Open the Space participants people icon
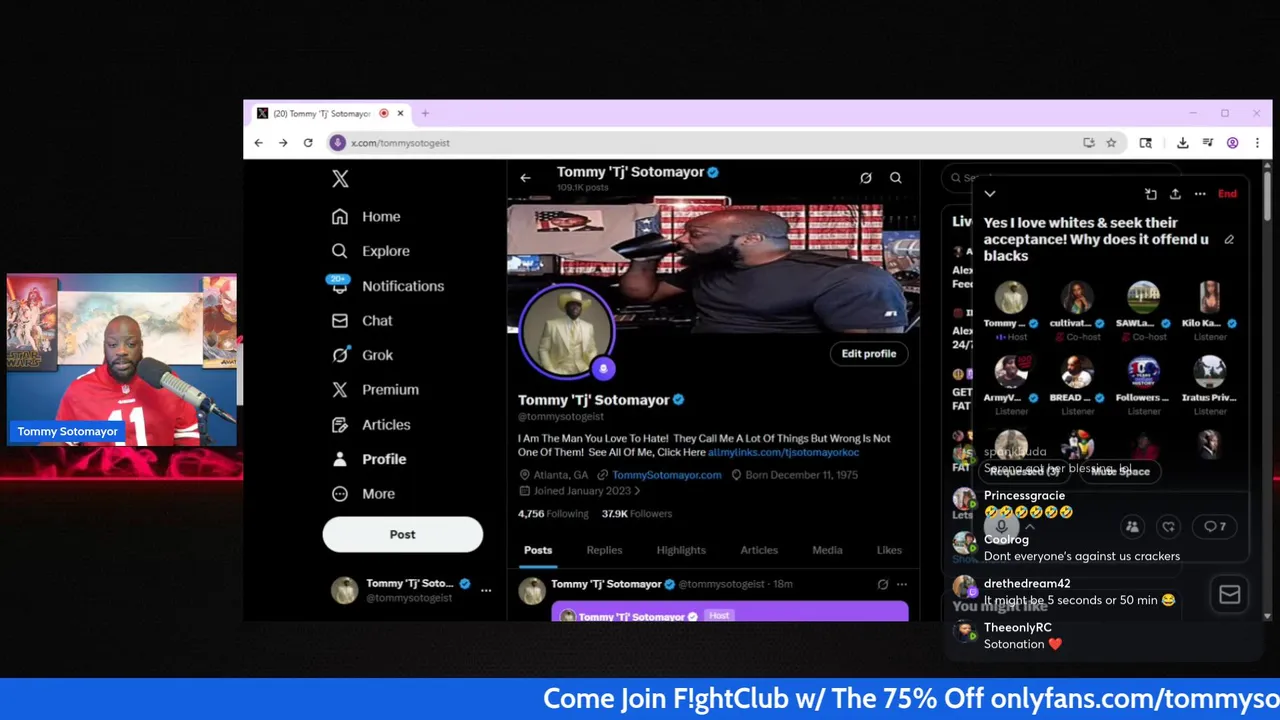Screen dimensions: 1280x720 coord(1132,527)
